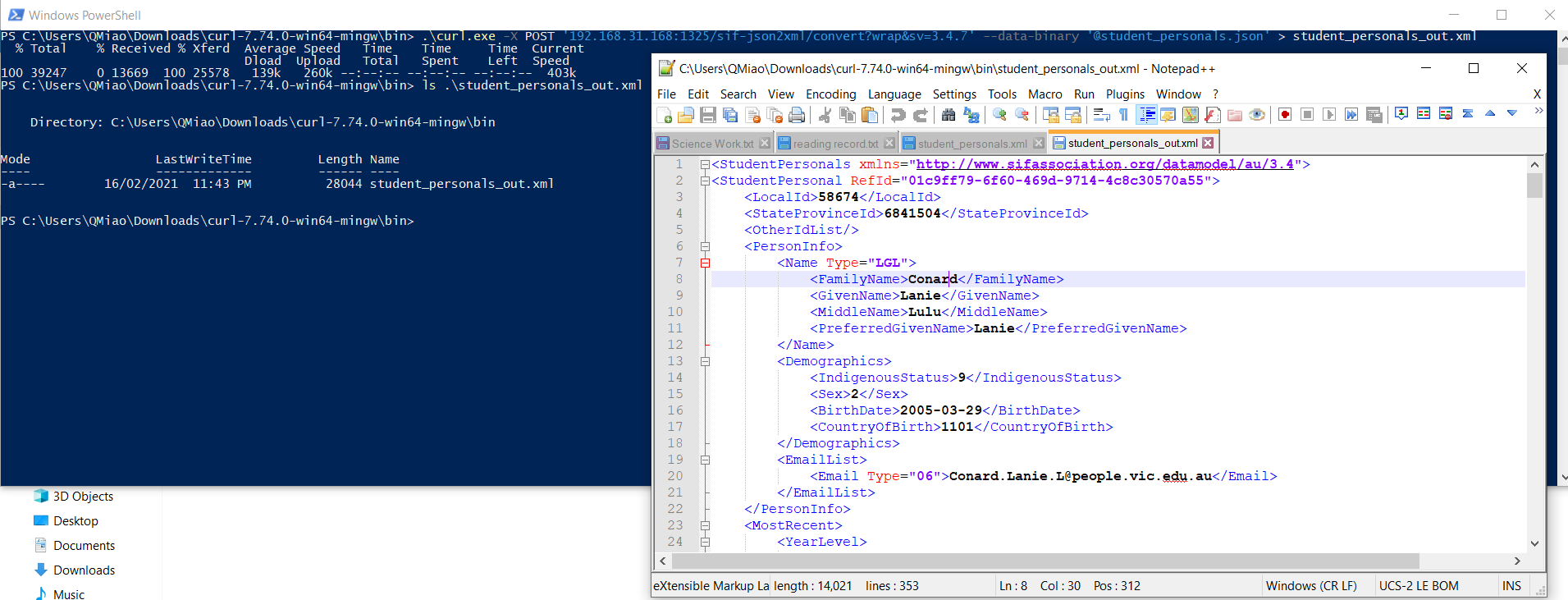This screenshot has width=1568, height=600.
Task: Open the sifassociation.org datamodel link
Action: click(x=1104, y=164)
